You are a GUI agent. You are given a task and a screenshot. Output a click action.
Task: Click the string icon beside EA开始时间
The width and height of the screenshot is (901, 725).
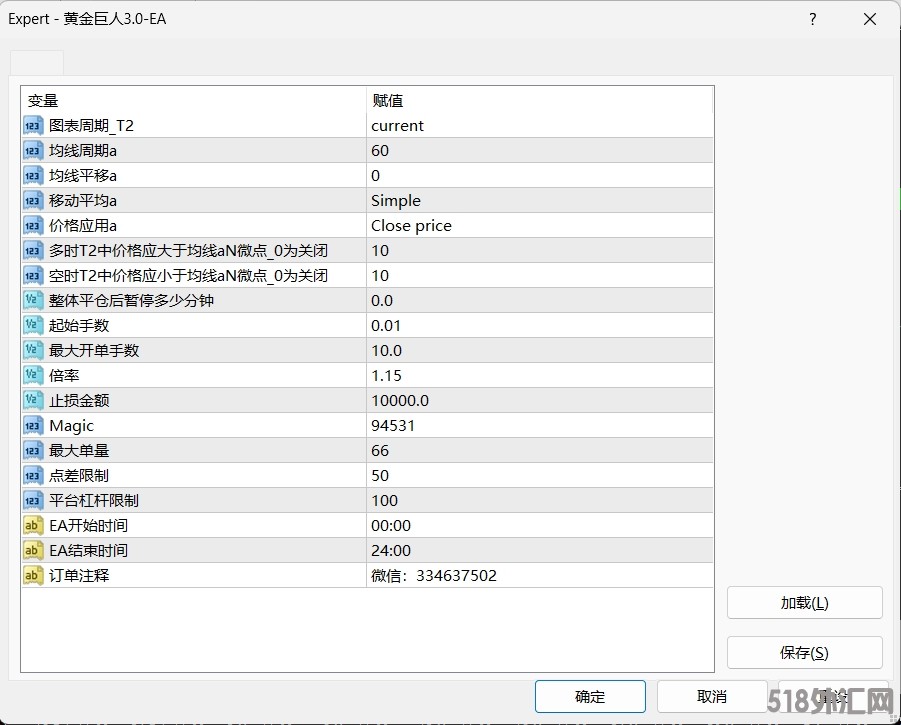pyautogui.click(x=33, y=526)
